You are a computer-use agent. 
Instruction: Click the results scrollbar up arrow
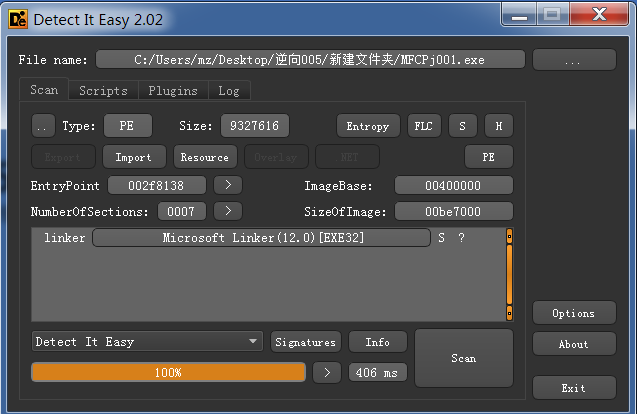pyautogui.click(x=509, y=236)
